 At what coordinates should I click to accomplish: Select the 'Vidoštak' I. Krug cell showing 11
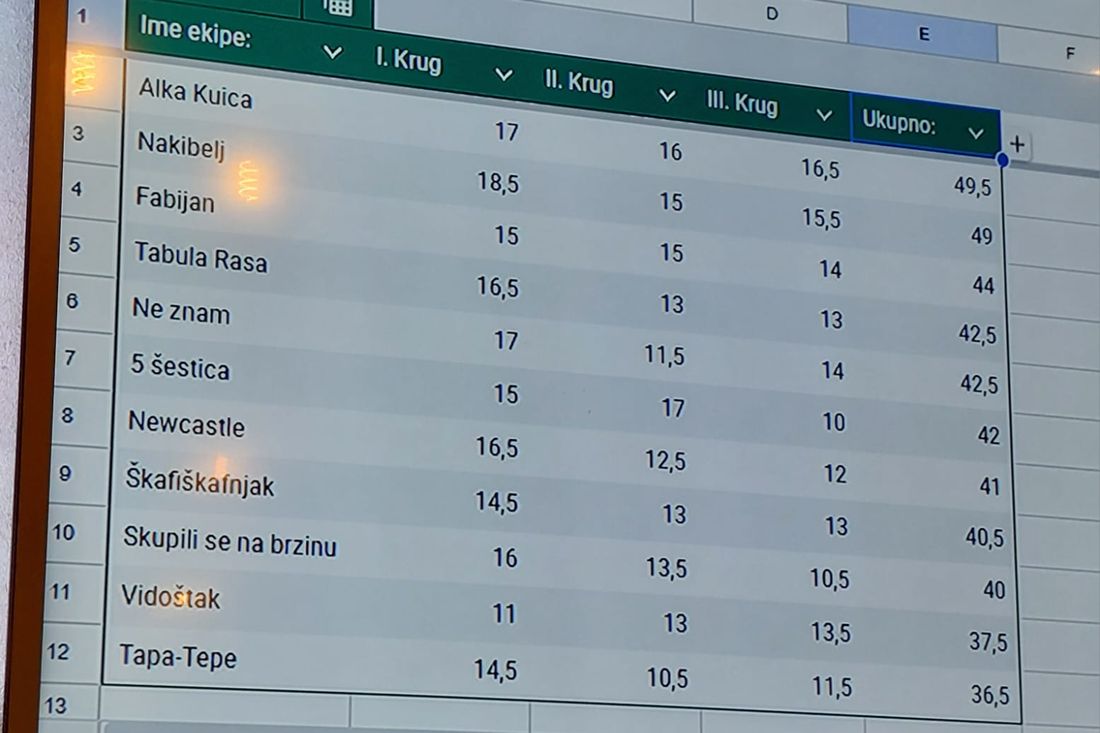(x=503, y=613)
